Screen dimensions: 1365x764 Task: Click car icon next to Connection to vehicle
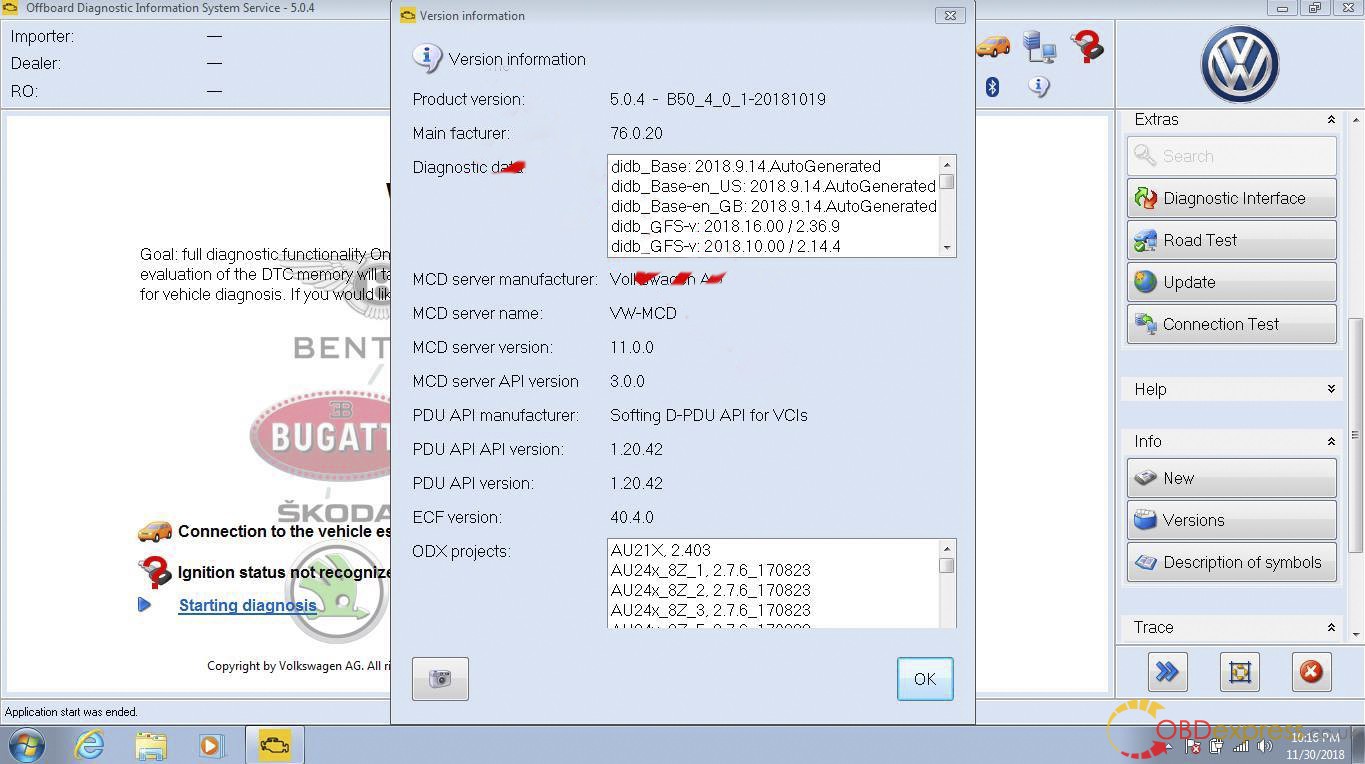[x=155, y=531]
